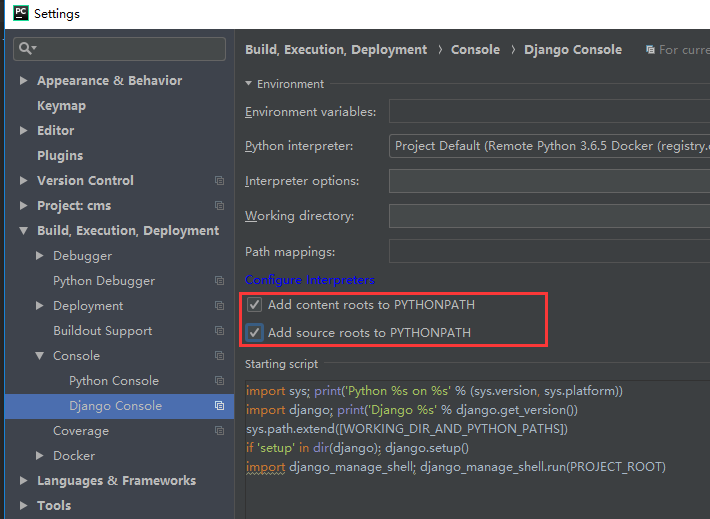Image resolution: width=710 pixels, height=519 pixels.
Task: Open the Keymap settings page
Action: (61, 106)
